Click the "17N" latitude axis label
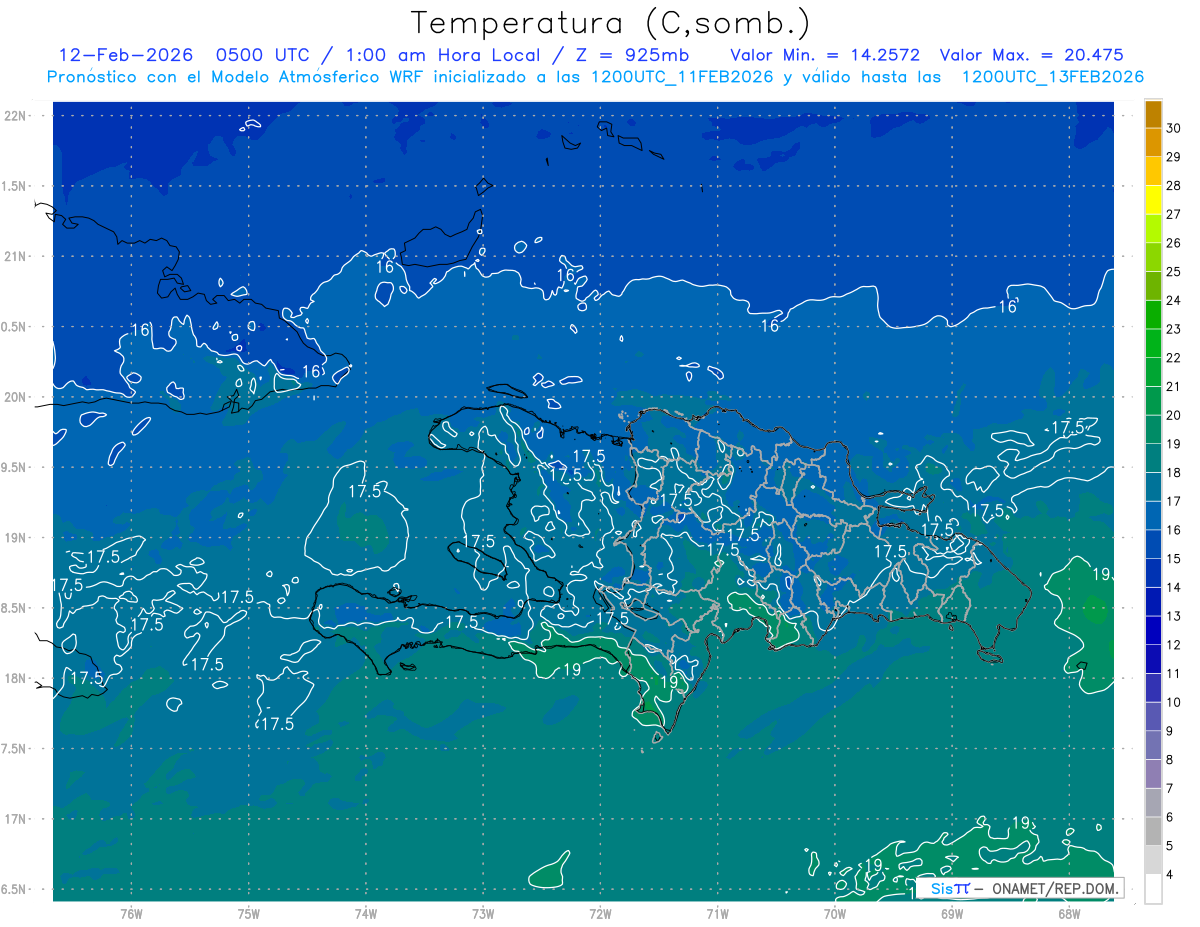Screen dimensions: 1200x927 15,819
